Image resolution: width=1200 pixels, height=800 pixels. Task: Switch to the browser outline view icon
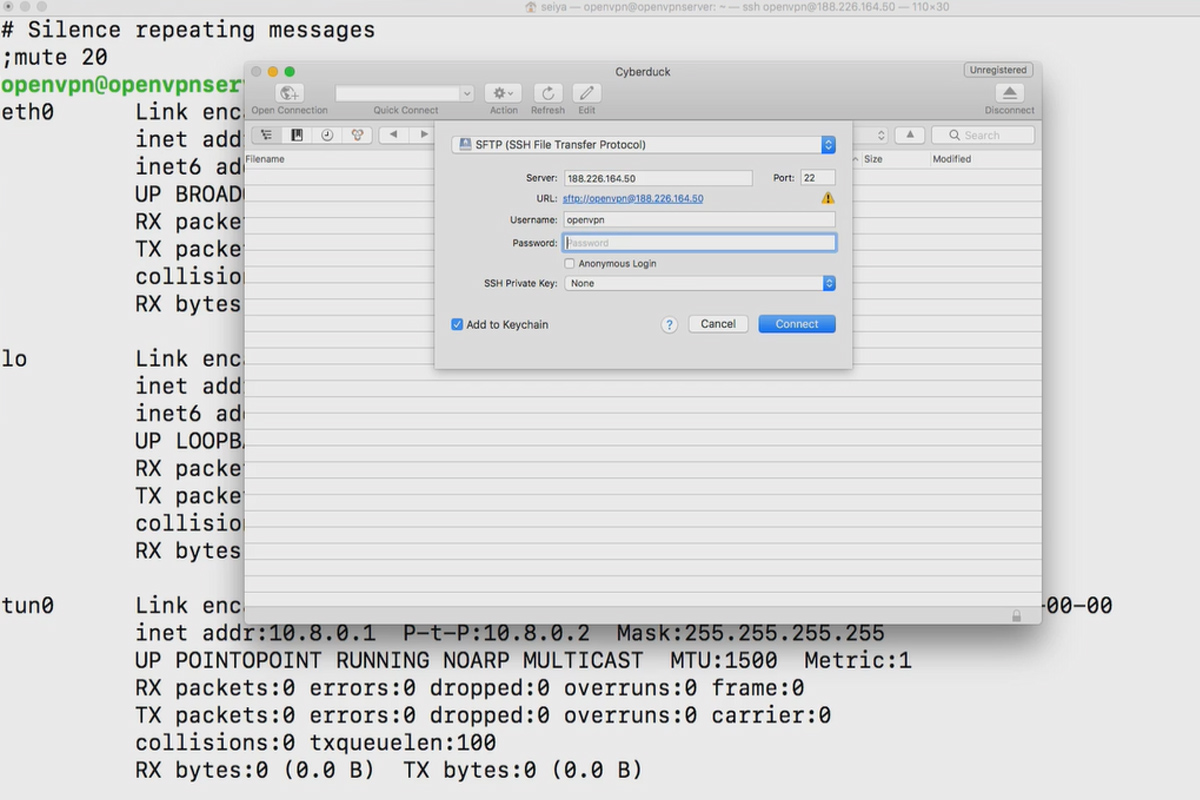point(266,135)
